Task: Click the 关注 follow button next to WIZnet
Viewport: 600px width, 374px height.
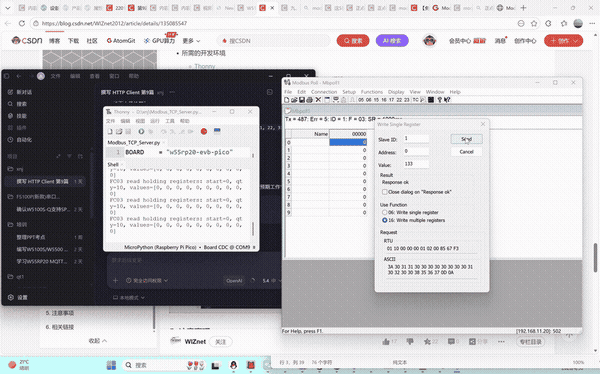Action: coord(220,342)
